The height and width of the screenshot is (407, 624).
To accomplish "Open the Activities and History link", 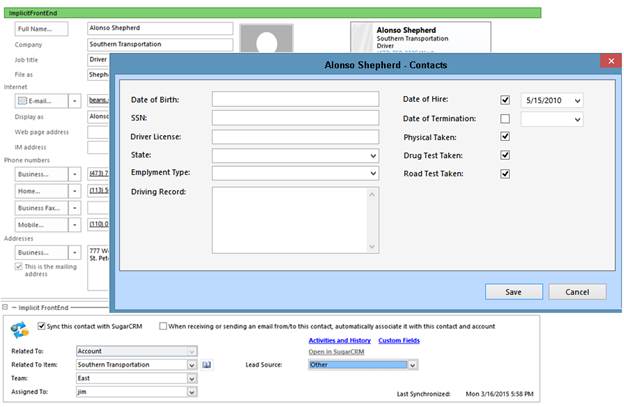I will point(338,341).
